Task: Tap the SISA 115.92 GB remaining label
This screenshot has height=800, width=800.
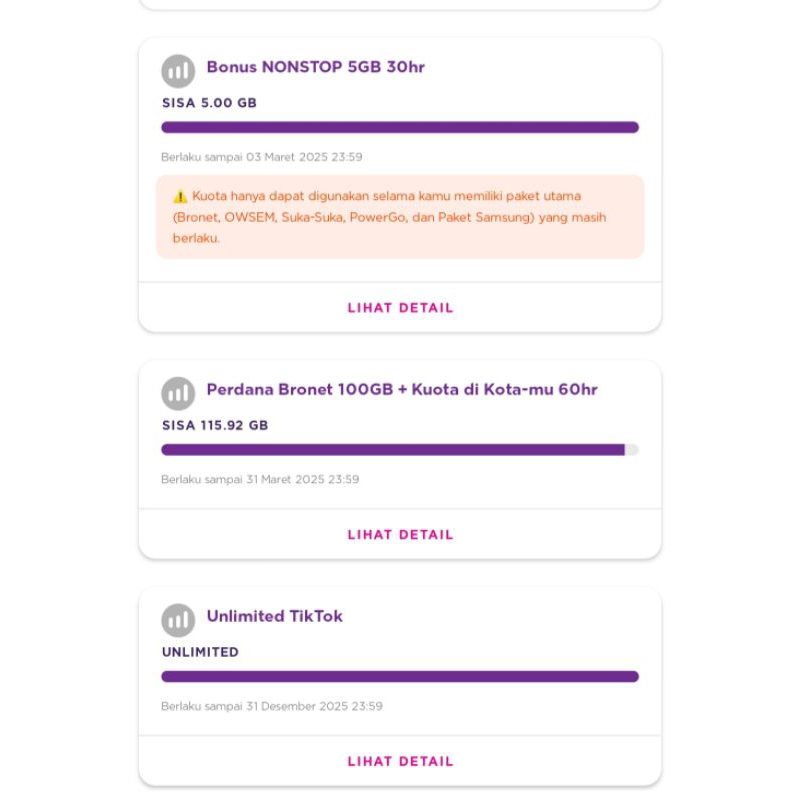Action: click(215, 425)
